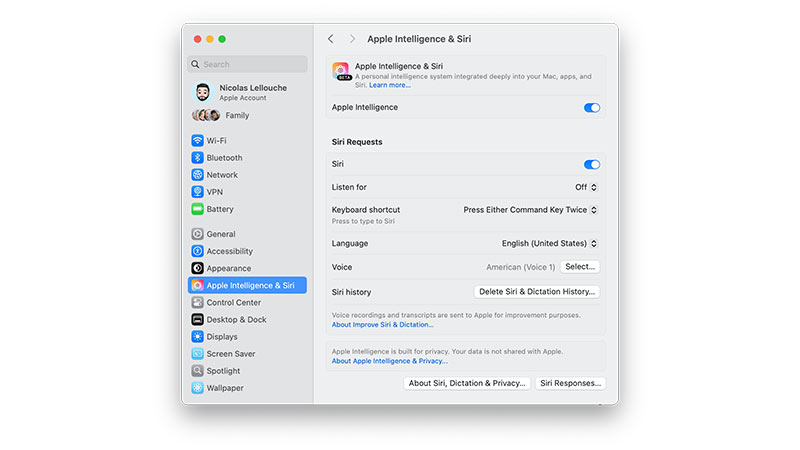Open the Language dropdown menu
Viewport: 800px width, 450px height.
(549, 243)
